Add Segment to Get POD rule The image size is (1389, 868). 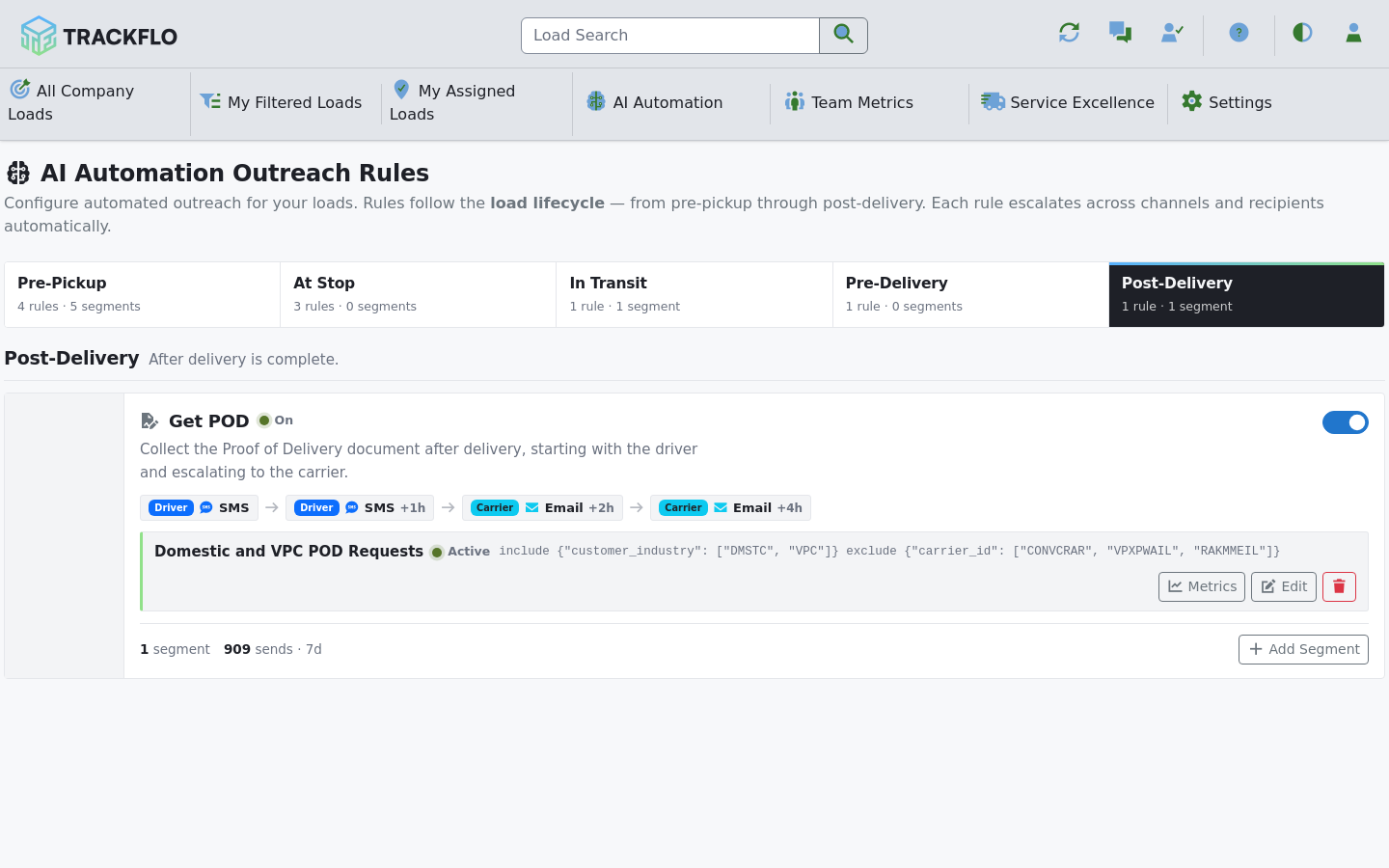click(1303, 650)
